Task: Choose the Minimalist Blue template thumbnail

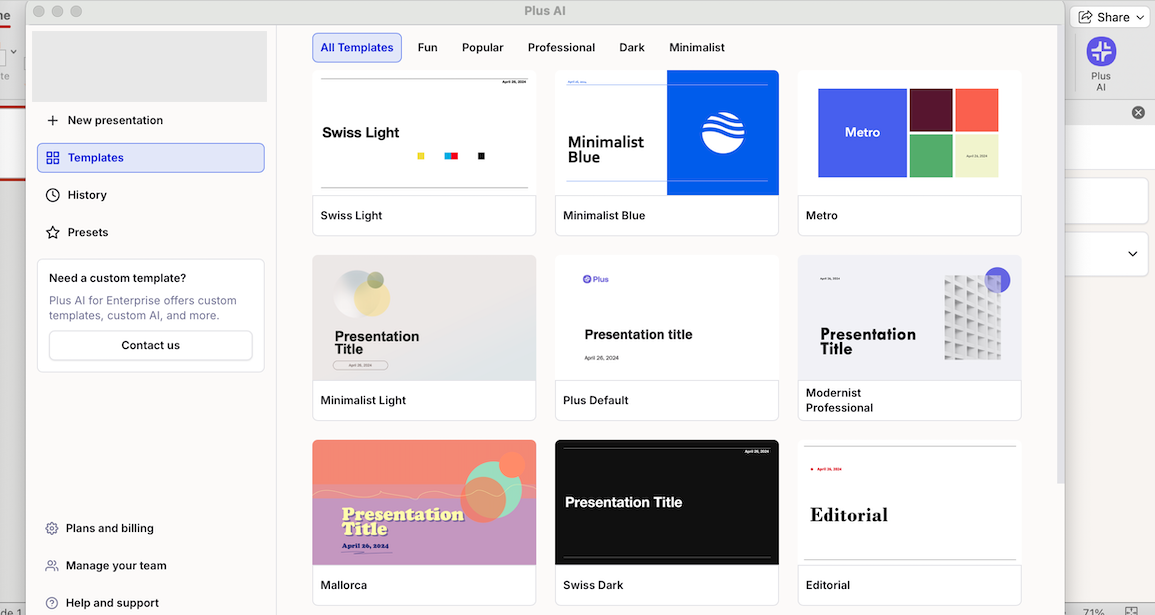Action: click(x=667, y=133)
